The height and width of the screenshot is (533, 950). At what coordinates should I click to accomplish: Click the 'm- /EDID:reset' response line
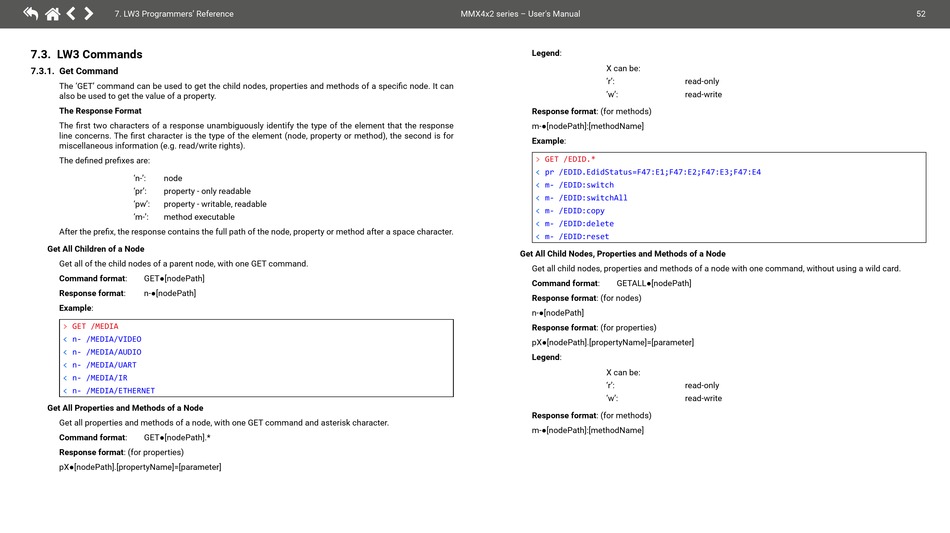click(572, 237)
